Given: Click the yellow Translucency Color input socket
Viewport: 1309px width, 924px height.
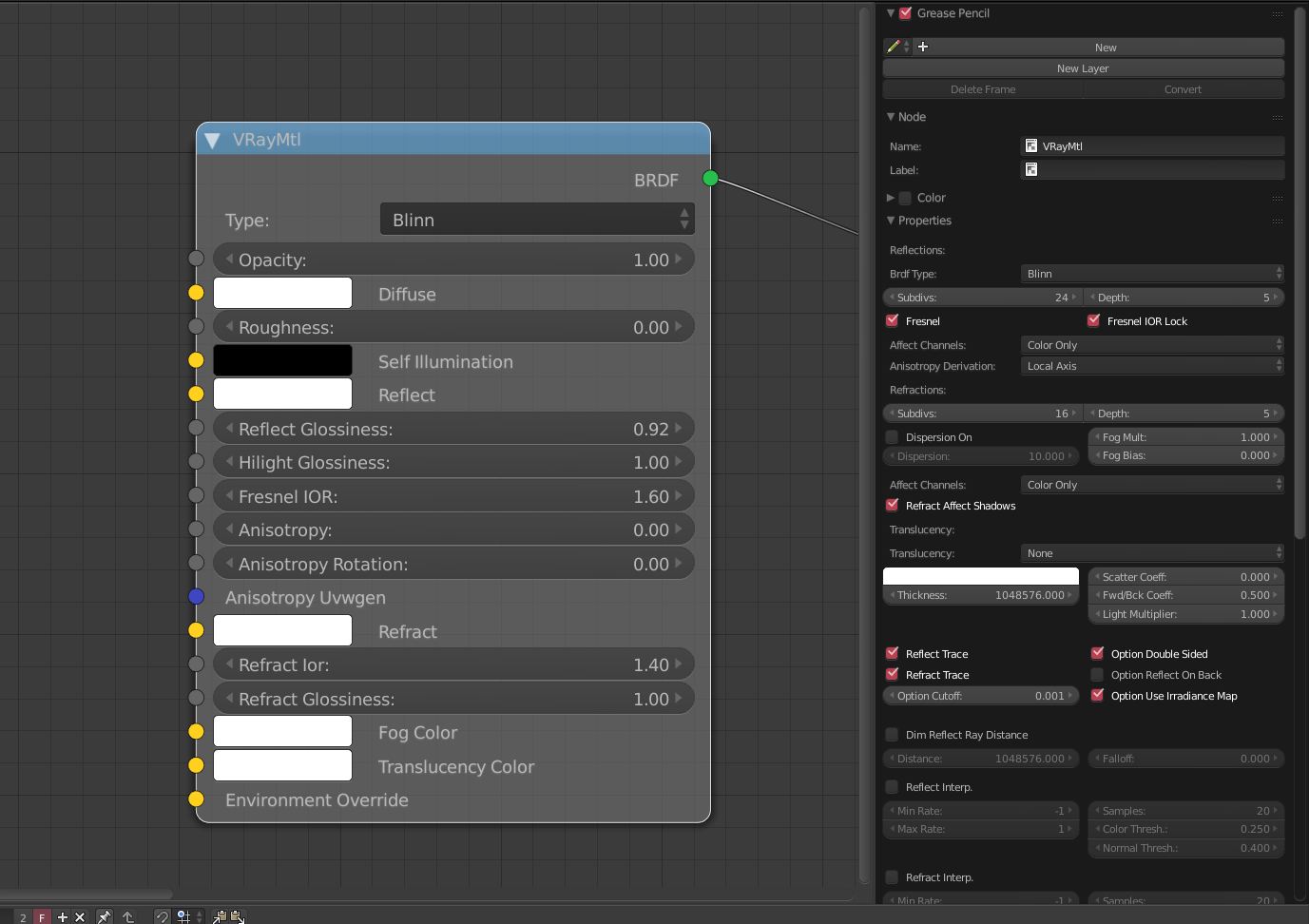Looking at the screenshot, I should point(196,765).
